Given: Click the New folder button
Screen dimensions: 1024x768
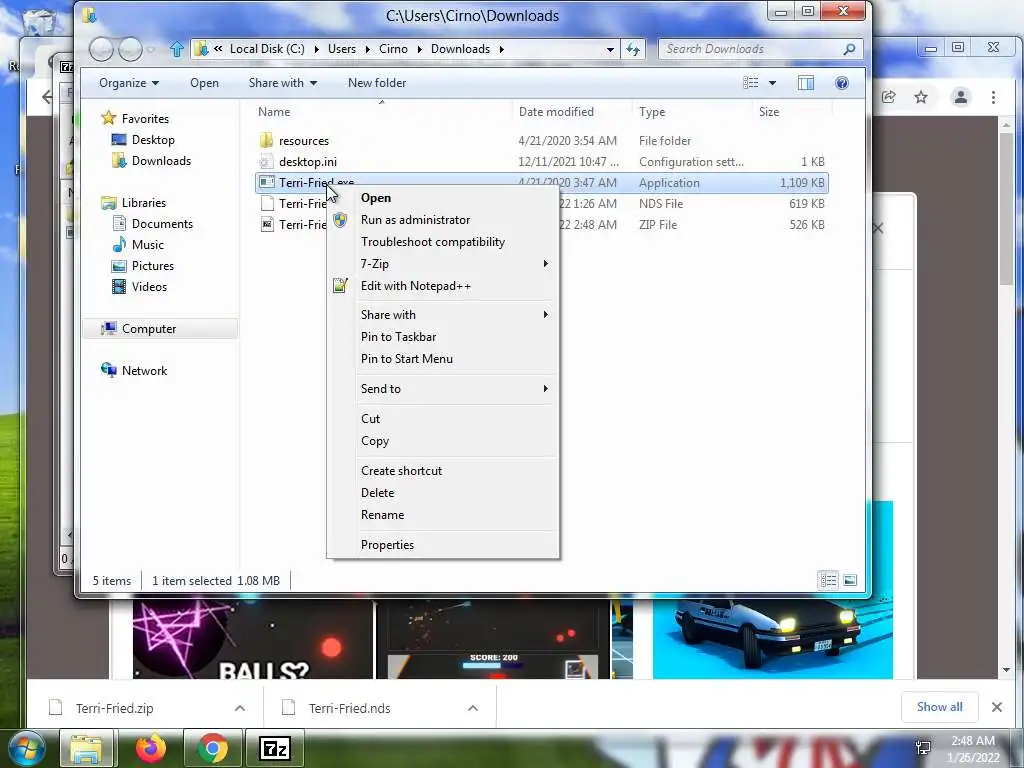Looking at the screenshot, I should (x=377, y=83).
